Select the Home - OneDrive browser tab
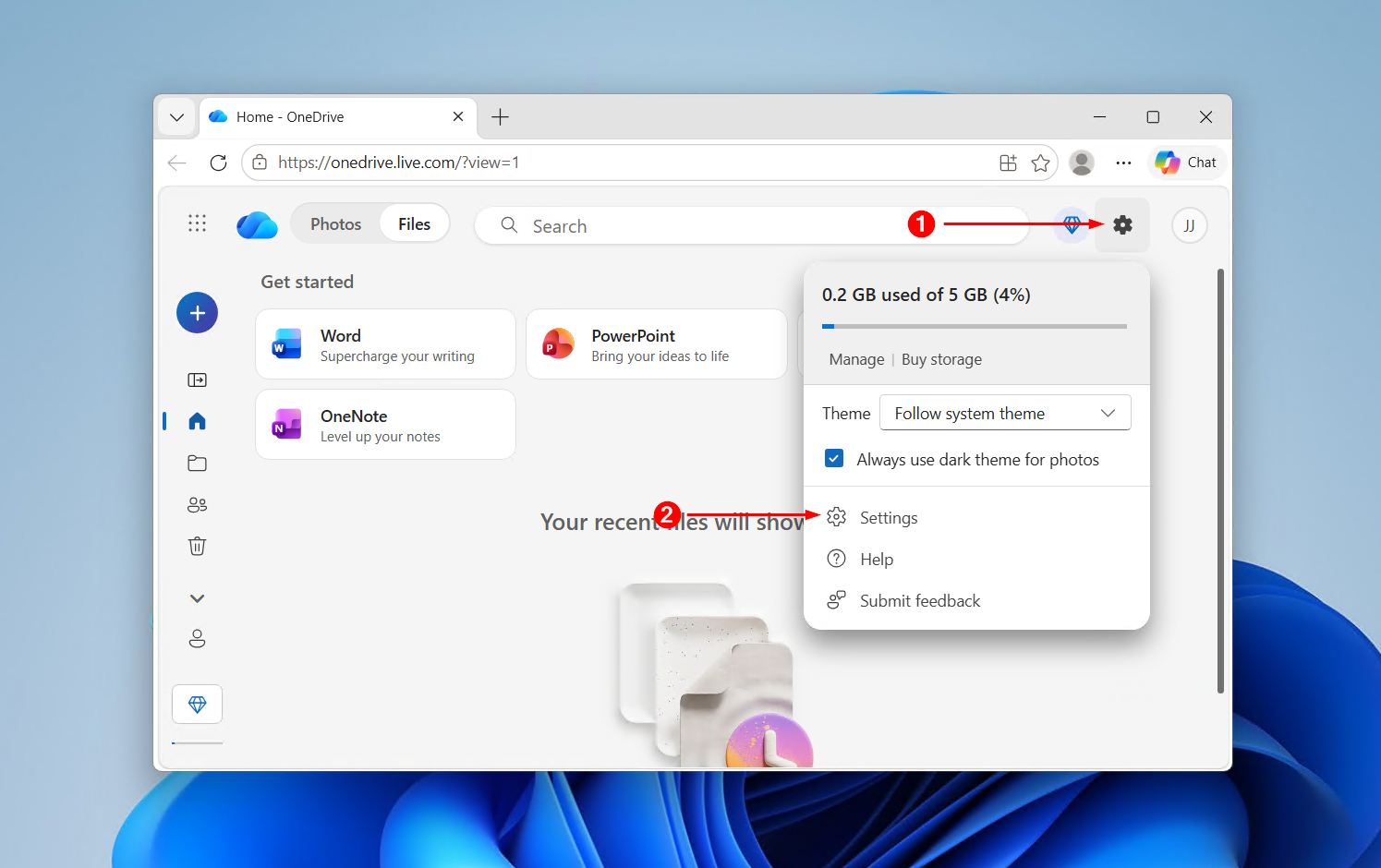1381x868 pixels. pyautogui.click(x=338, y=117)
